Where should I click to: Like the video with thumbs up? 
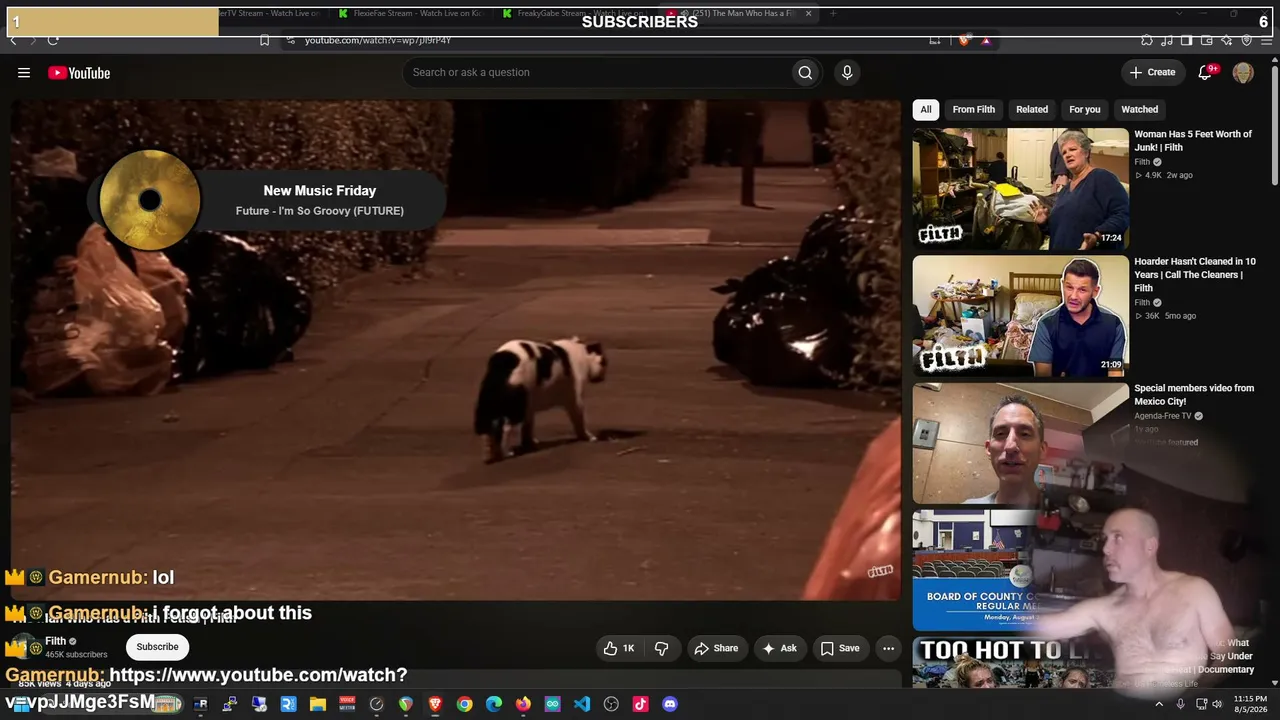(x=619, y=648)
